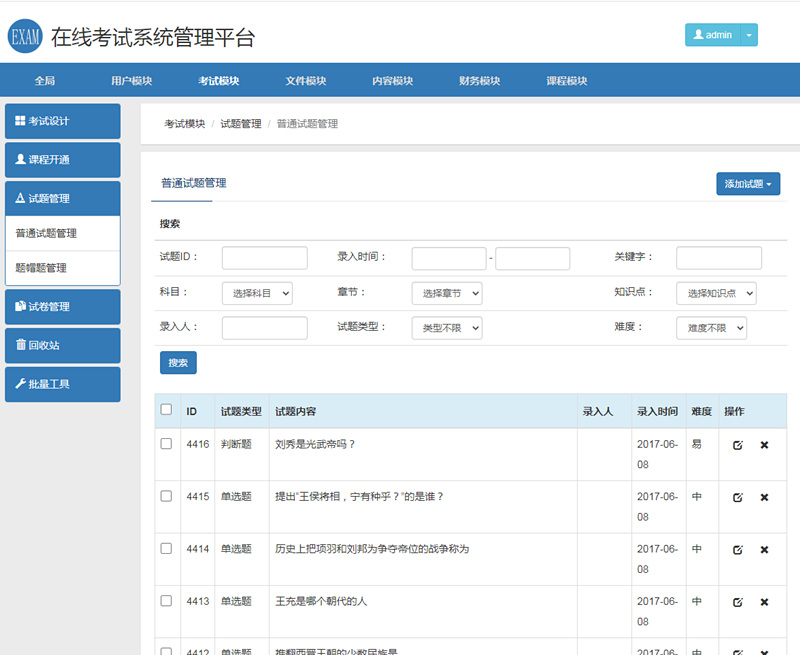Check the box for question 4414
Image resolution: width=800 pixels, height=655 pixels.
pyautogui.click(x=166, y=549)
